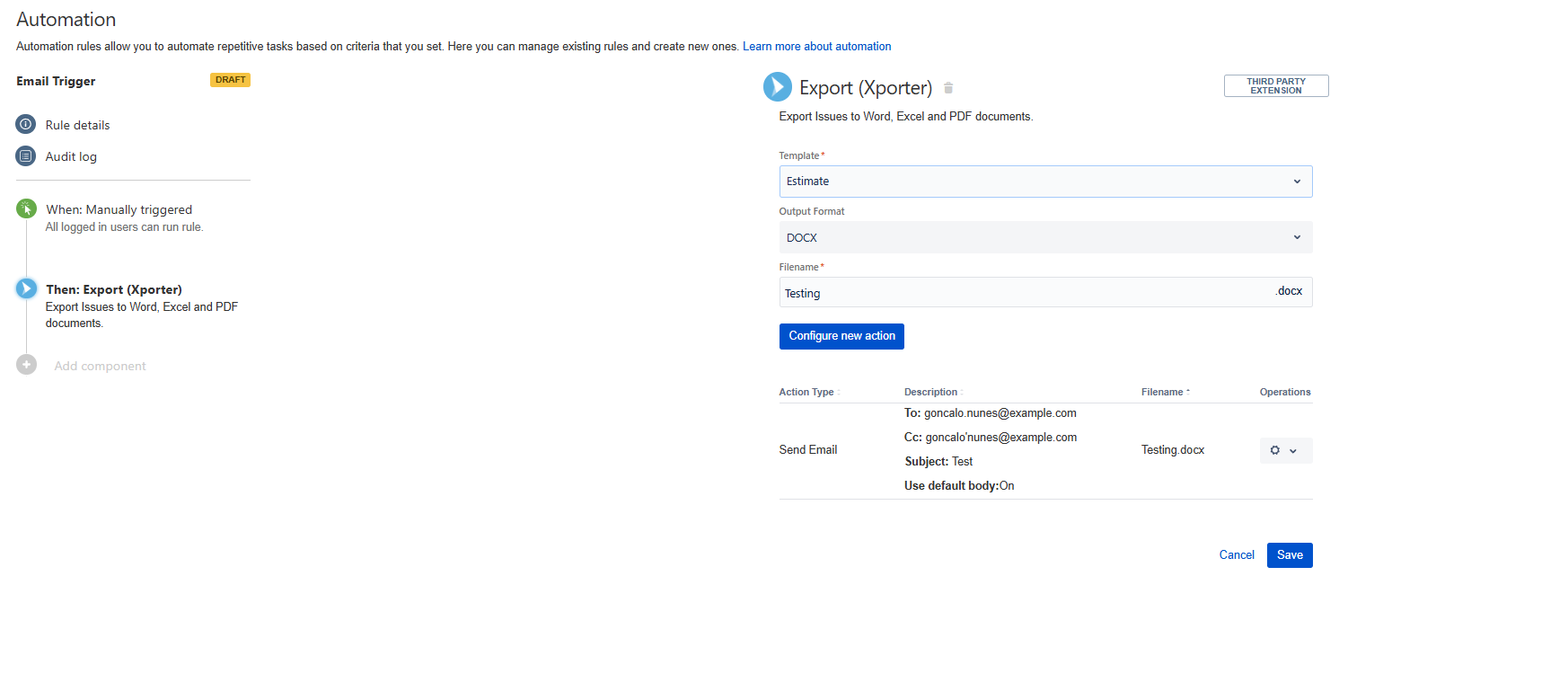Click the green Manually triggered icon

(26, 208)
